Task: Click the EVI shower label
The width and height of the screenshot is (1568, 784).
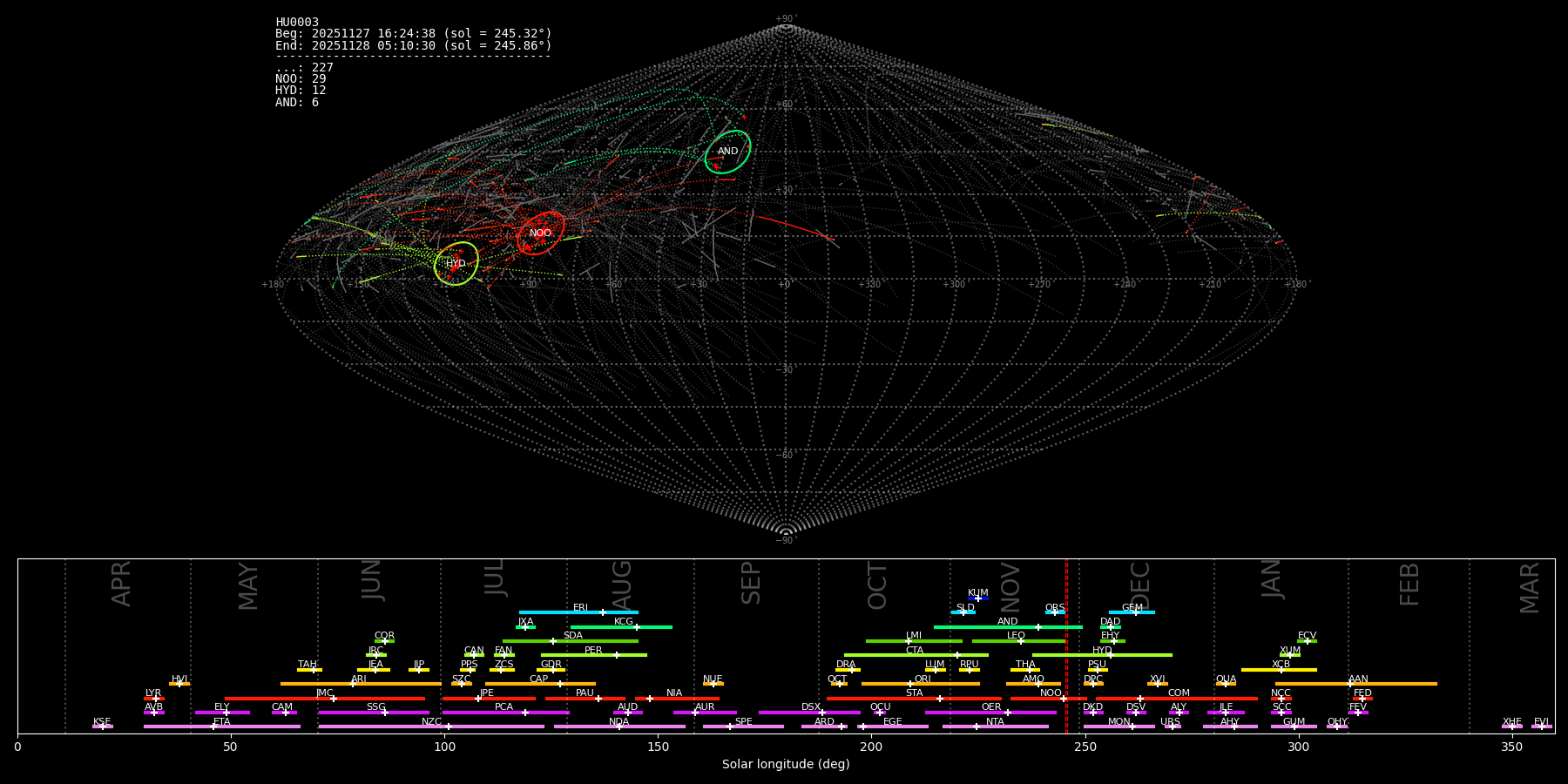Action: [x=1541, y=722]
